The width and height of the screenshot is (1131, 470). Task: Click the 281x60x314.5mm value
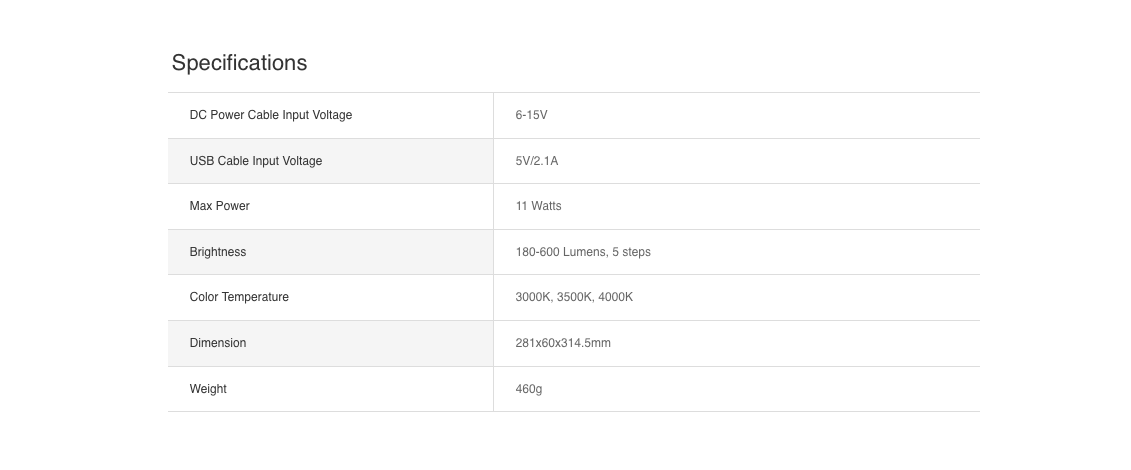click(563, 343)
